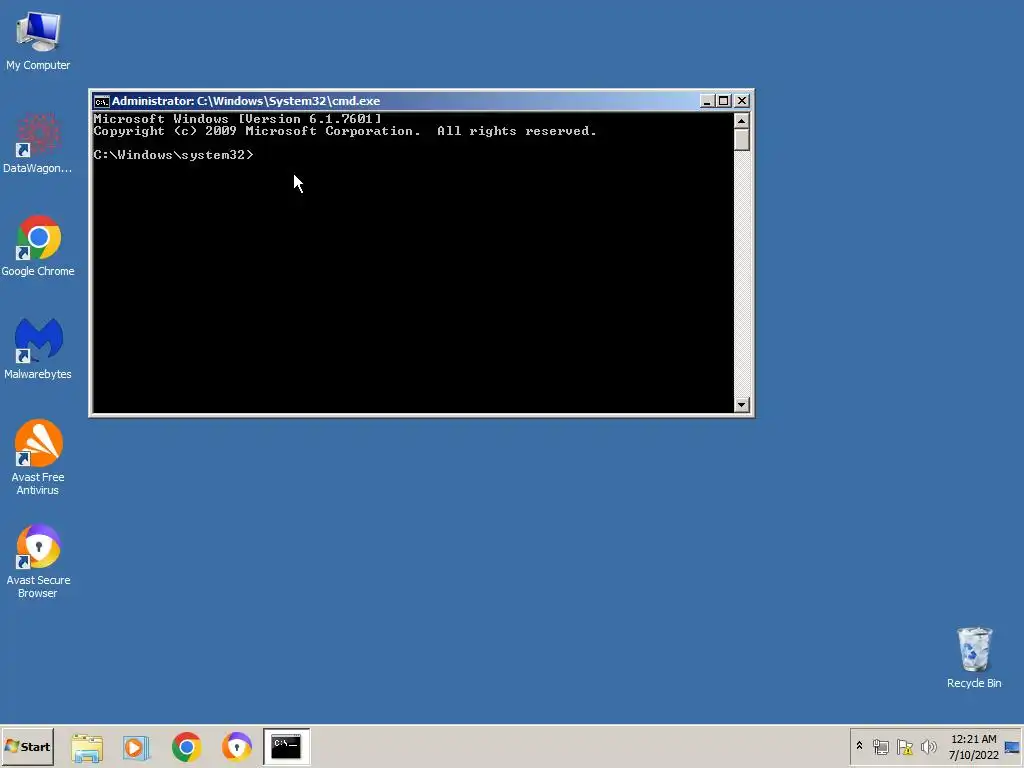1024x768 pixels.
Task: Open the cmd window system menu icon
Action: coord(101,101)
